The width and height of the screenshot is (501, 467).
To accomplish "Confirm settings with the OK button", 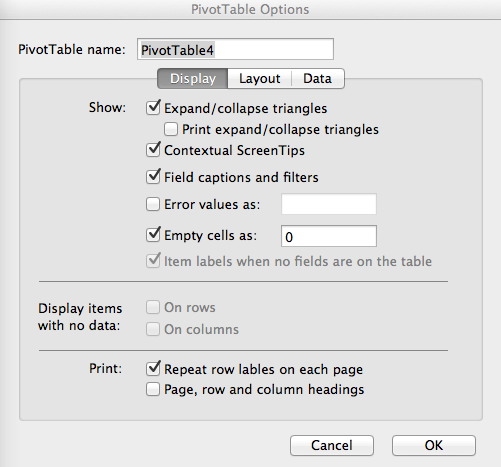I will 434,445.
